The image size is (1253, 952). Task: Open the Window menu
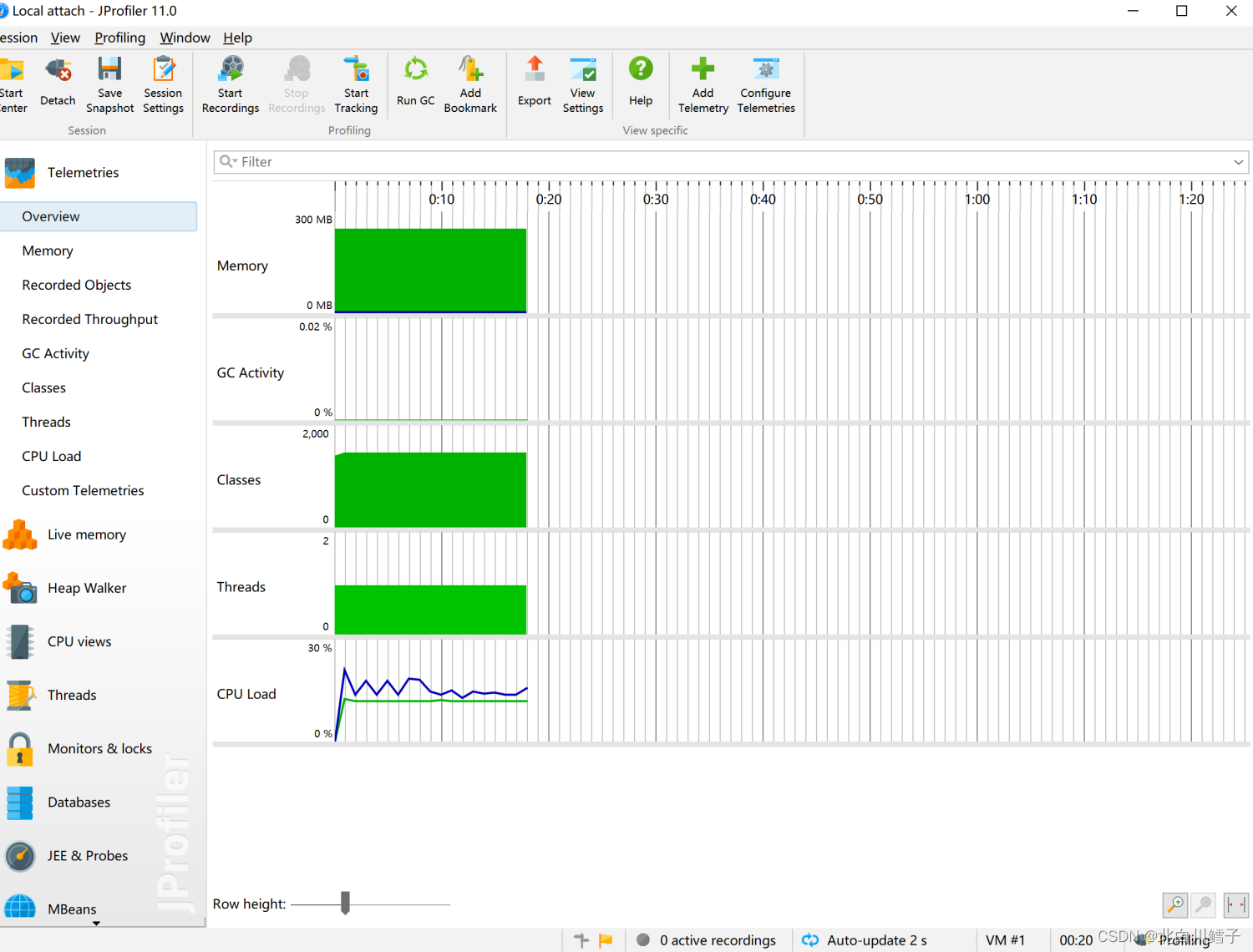click(x=185, y=38)
